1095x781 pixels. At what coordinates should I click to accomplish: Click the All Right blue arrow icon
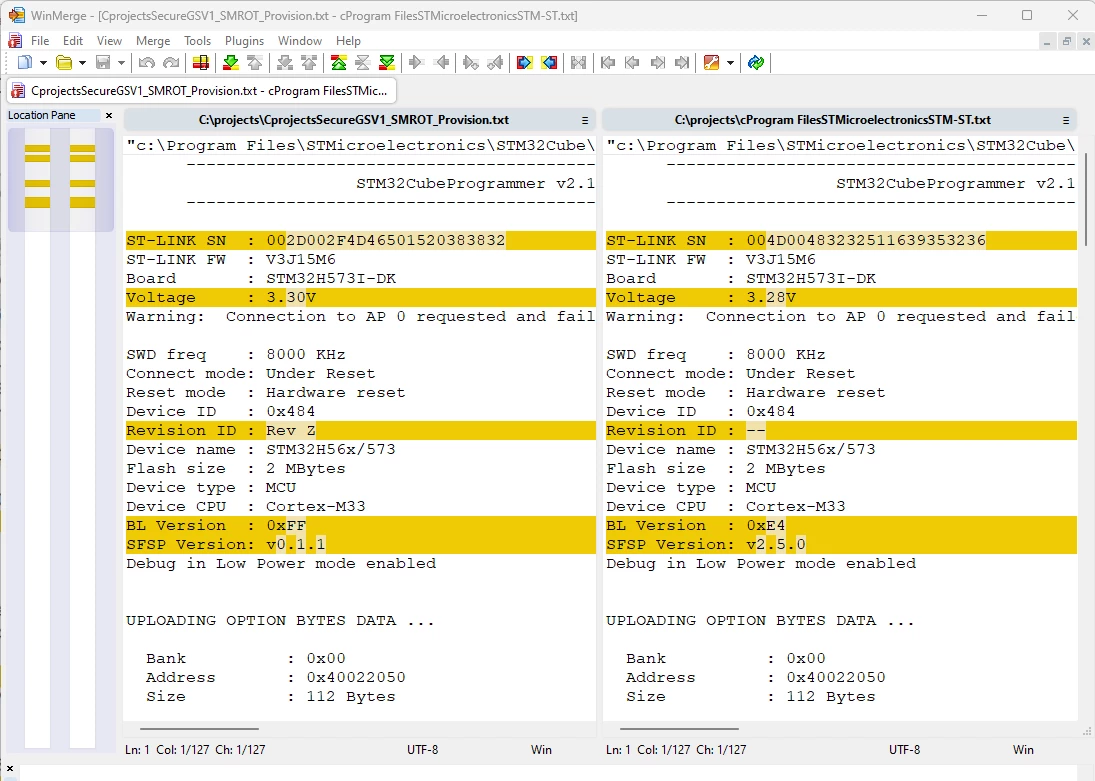(524, 63)
